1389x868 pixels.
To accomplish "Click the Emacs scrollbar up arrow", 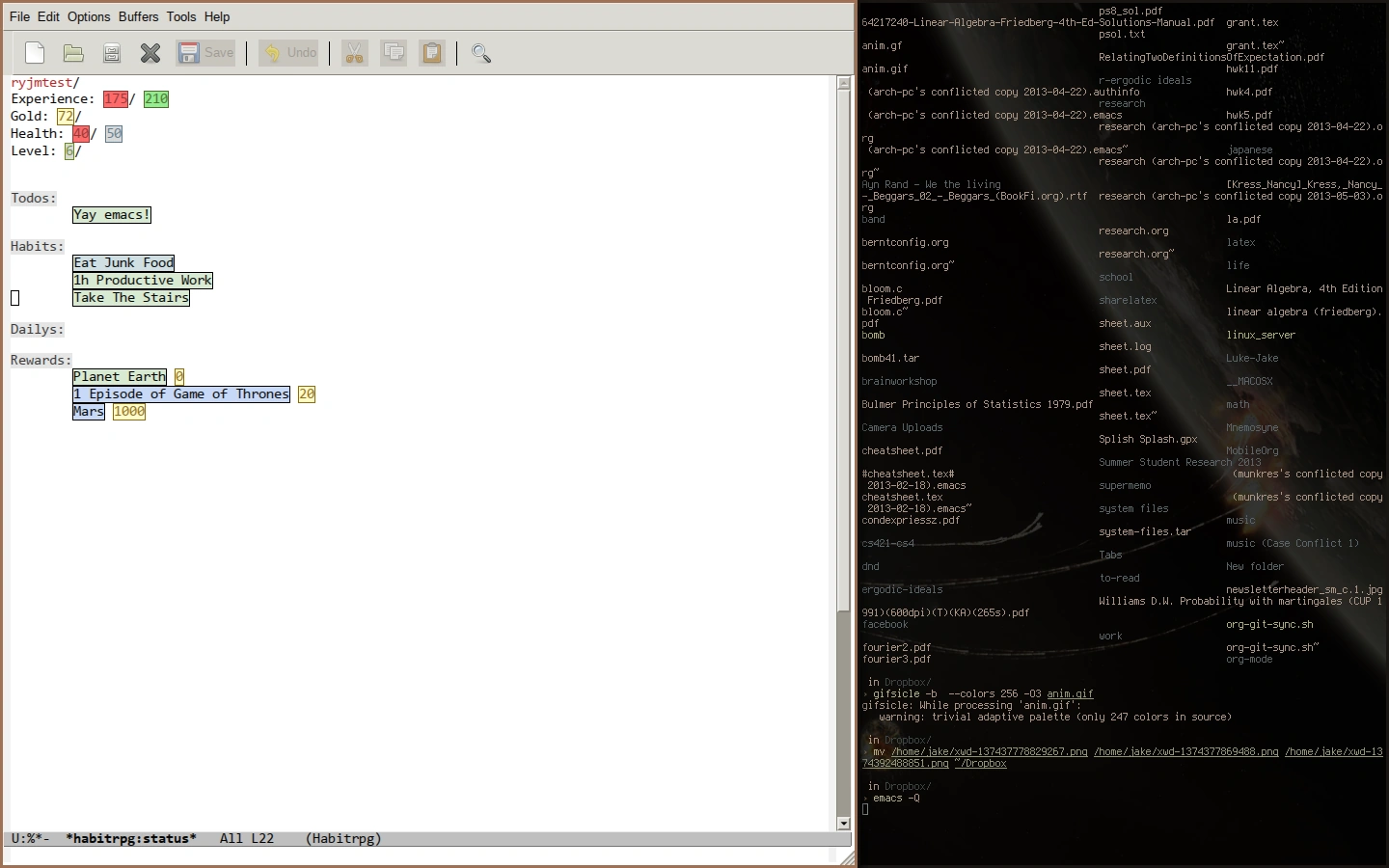I will coord(844,83).
